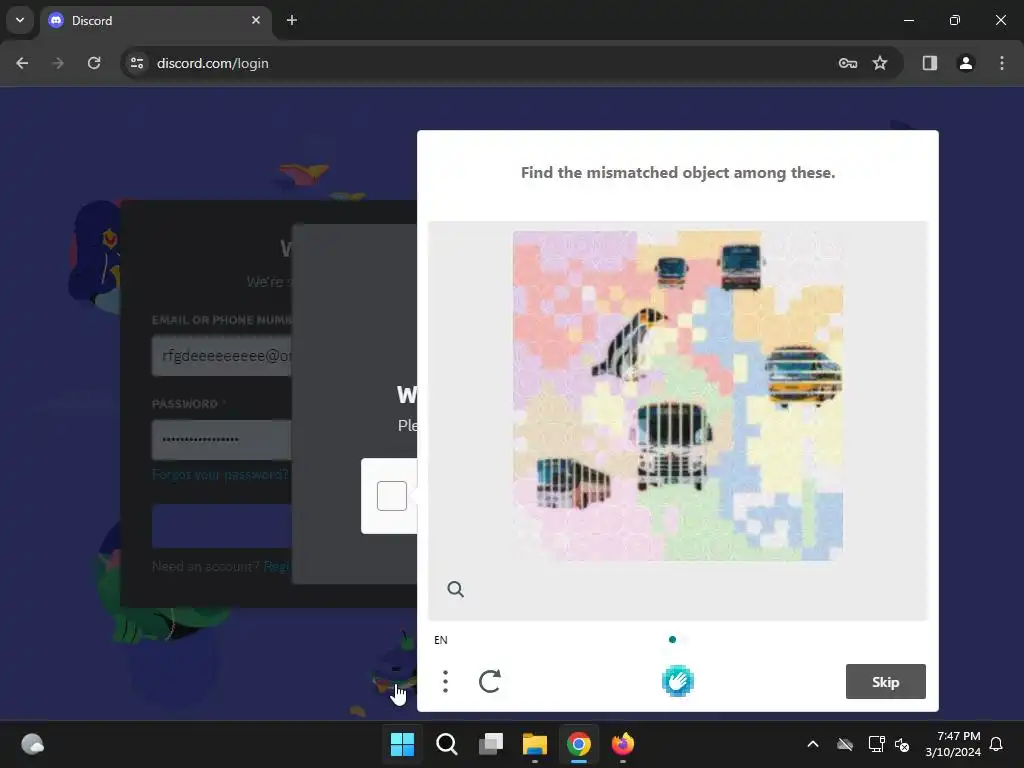The width and height of the screenshot is (1024, 768).
Task: Click the OneDrive tray icon
Action: 845,744
